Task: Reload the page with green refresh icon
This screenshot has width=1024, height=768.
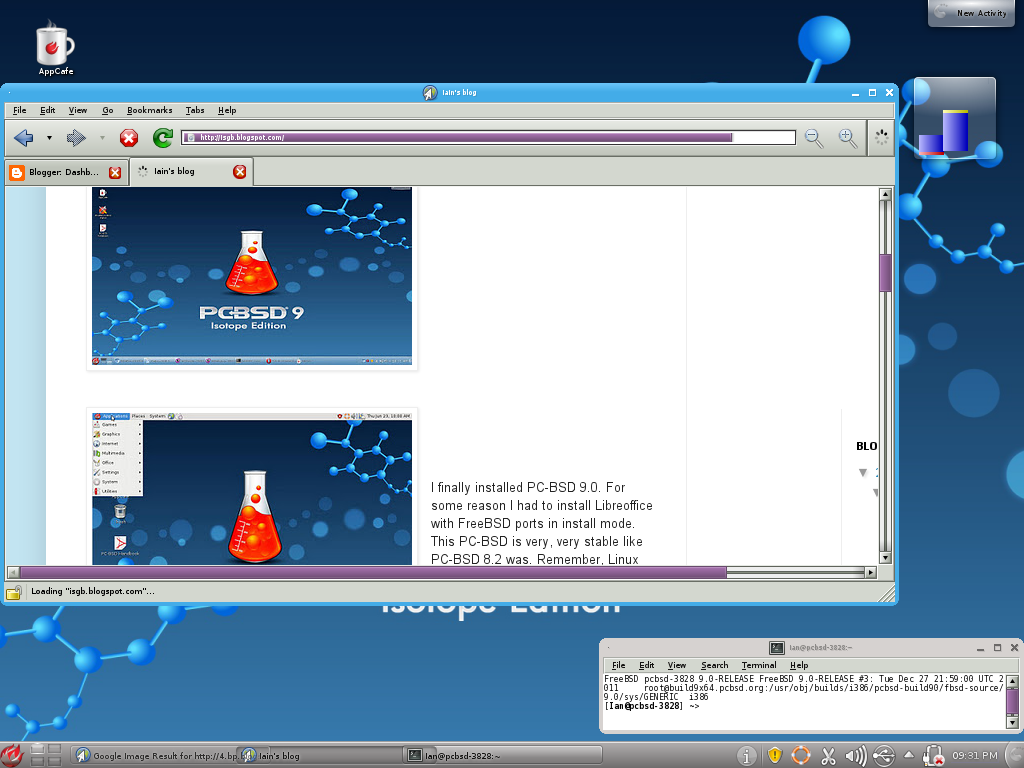Action: click(x=163, y=138)
